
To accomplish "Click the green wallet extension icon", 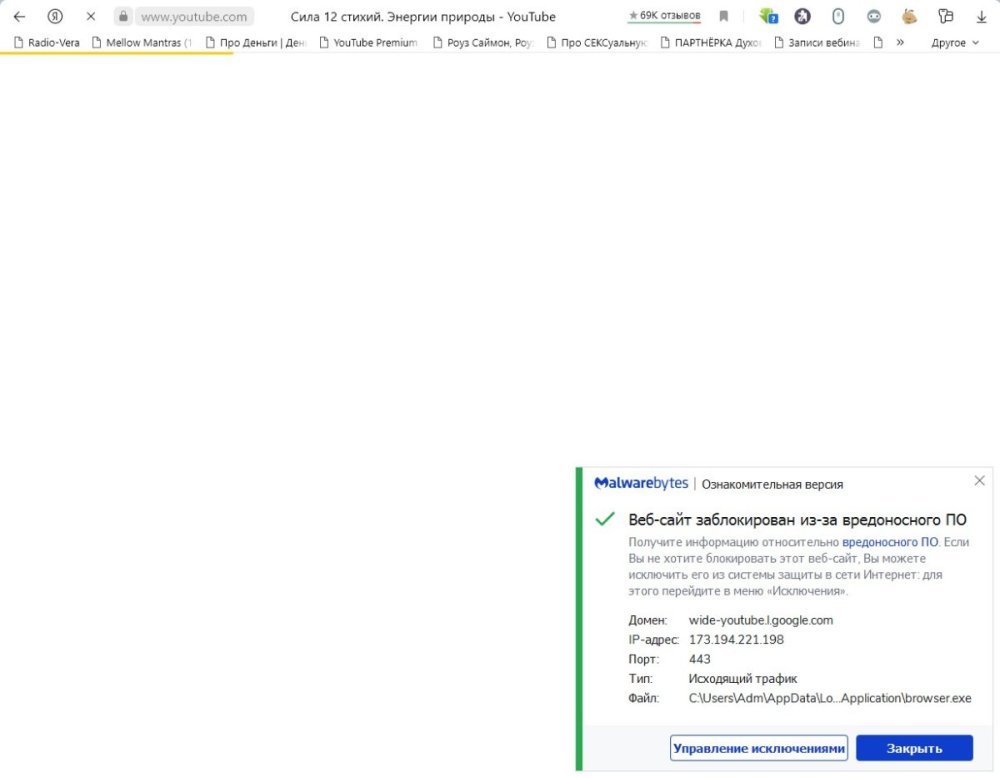I will click(x=766, y=16).
